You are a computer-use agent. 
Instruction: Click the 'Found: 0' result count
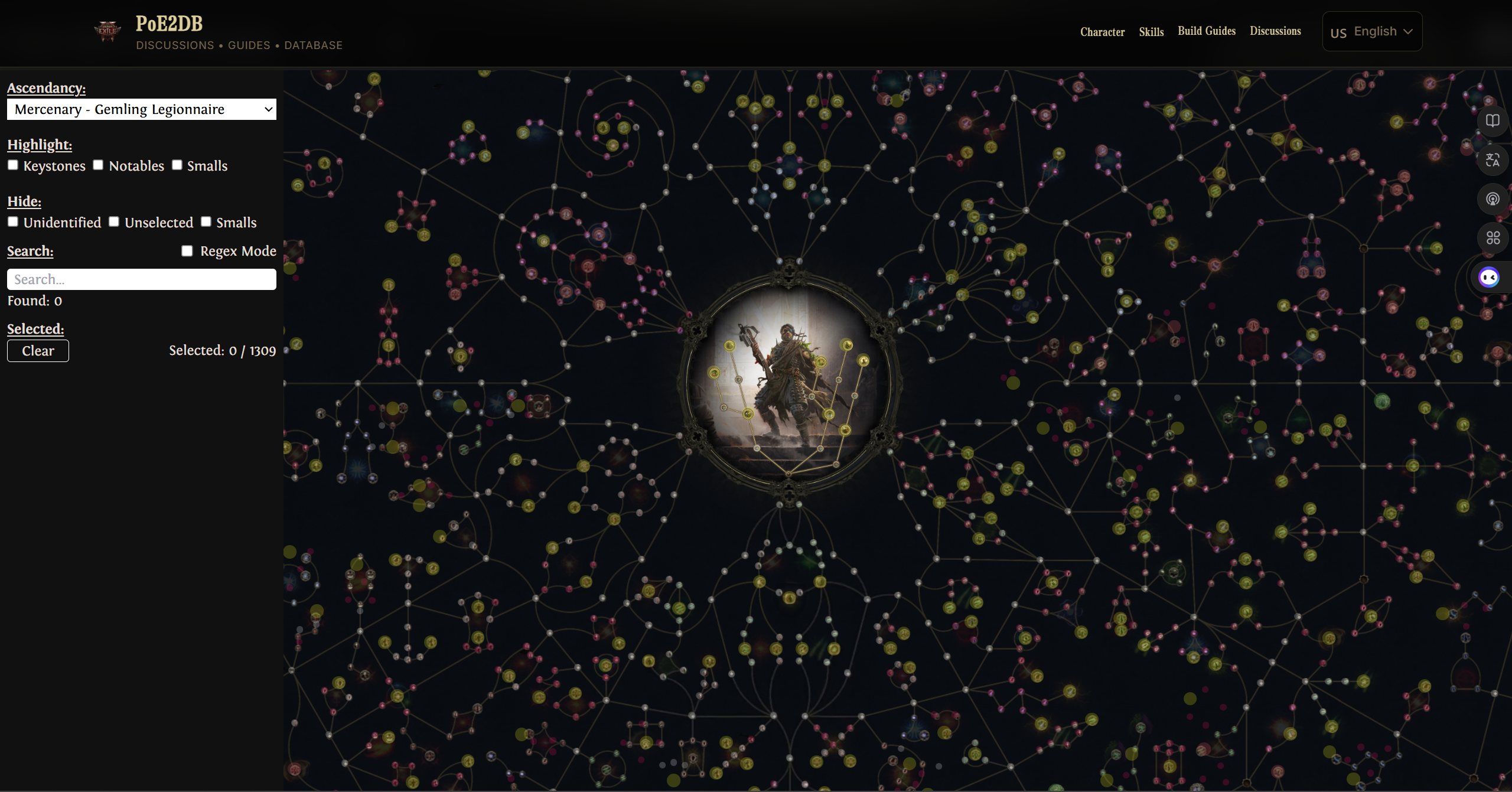[x=34, y=301]
